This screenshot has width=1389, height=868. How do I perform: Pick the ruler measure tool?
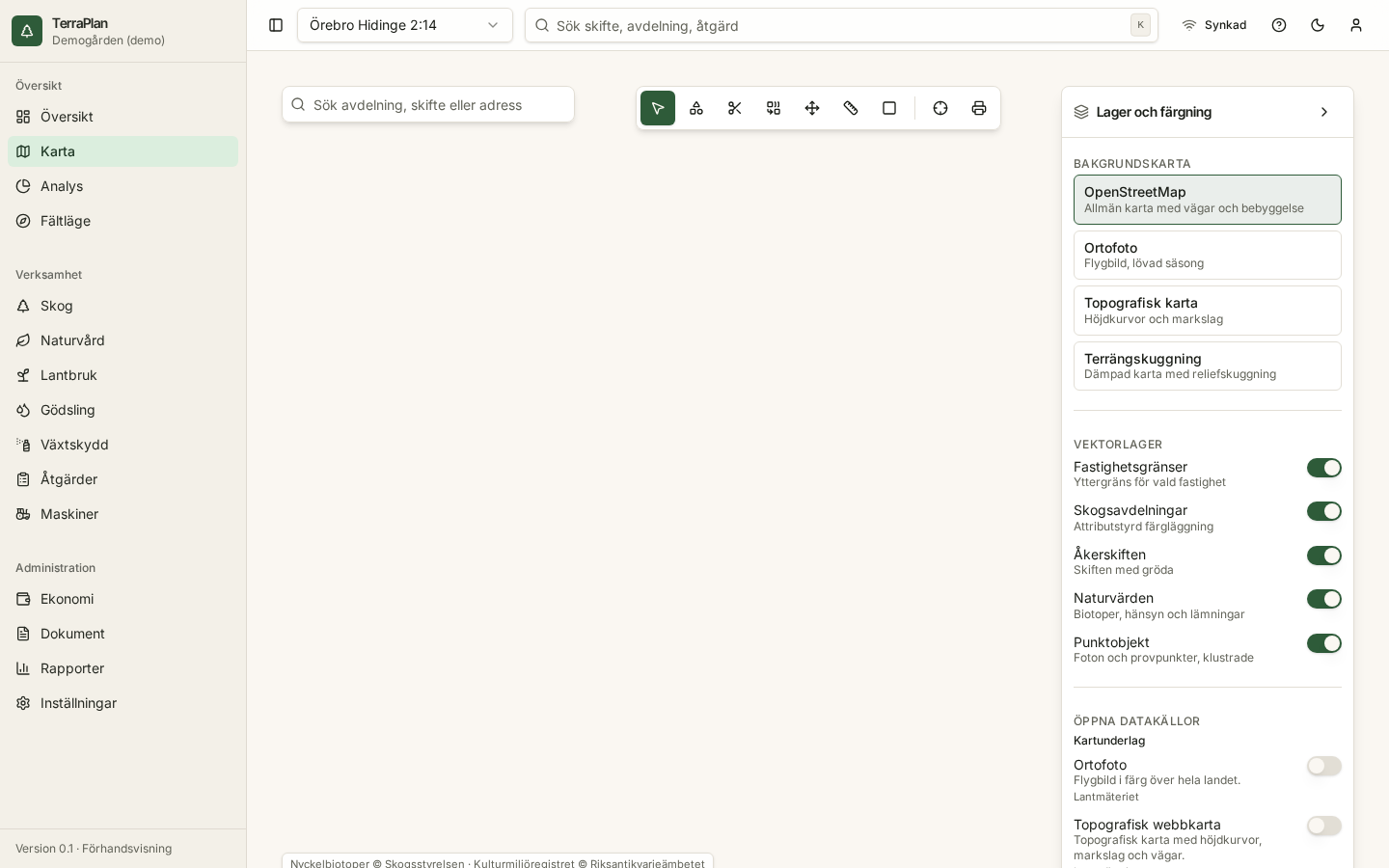point(851,108)
